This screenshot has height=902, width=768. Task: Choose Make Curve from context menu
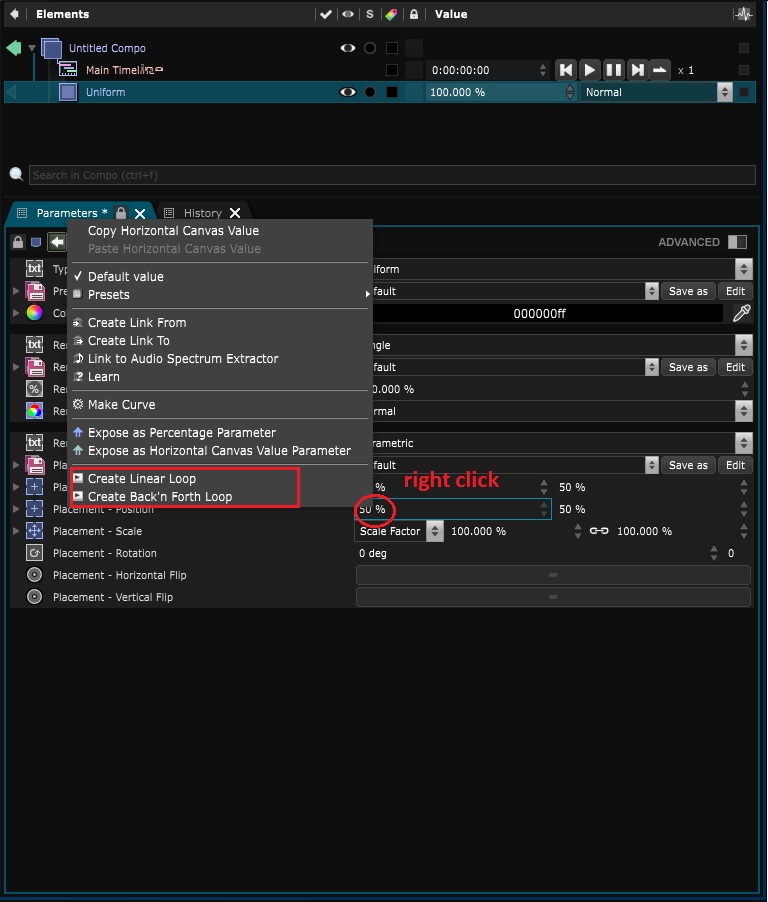point(121,405)
